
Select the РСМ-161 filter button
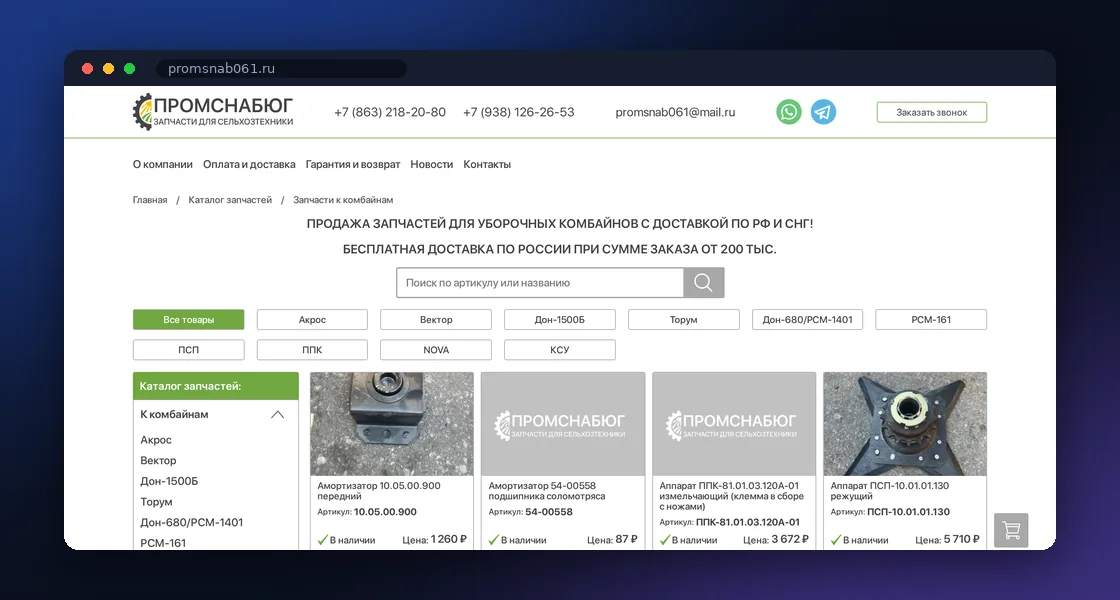[931, 319]
